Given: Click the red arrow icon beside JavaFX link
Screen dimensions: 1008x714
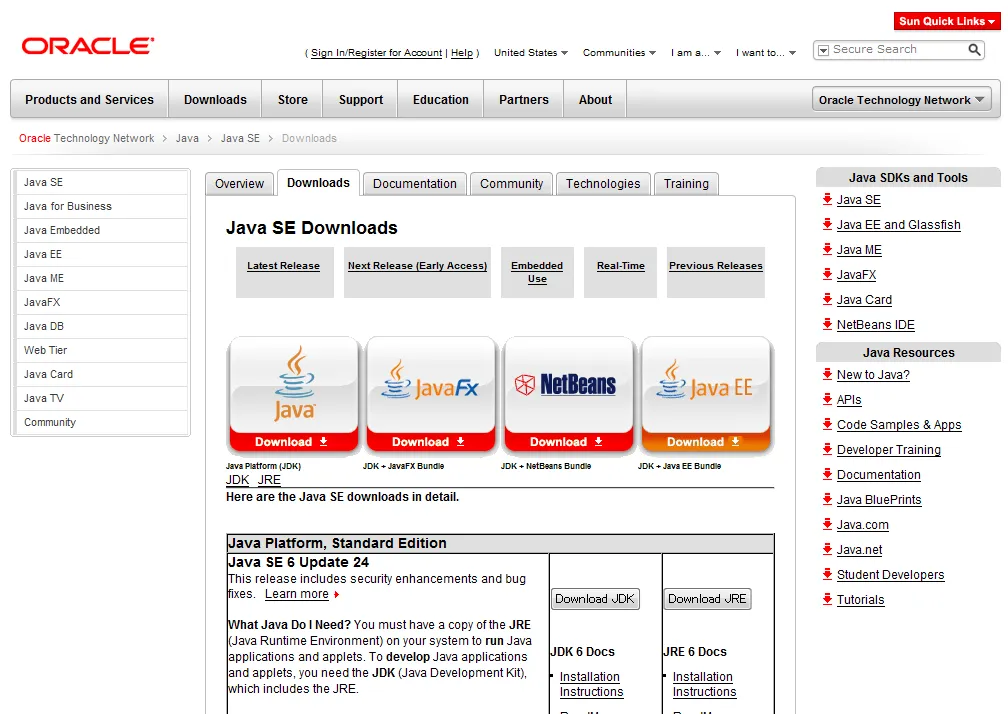Looking at the screenshot, I should (x=827, y=274).
